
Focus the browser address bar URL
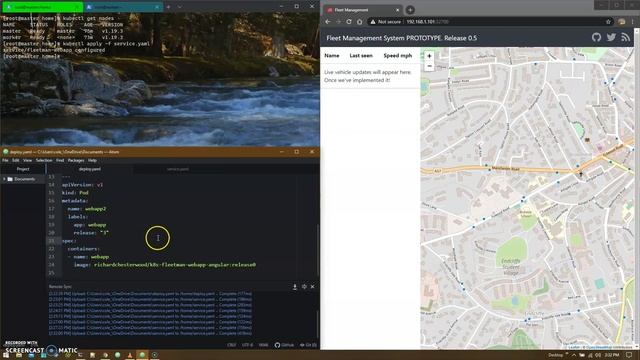tap(427, 22)
